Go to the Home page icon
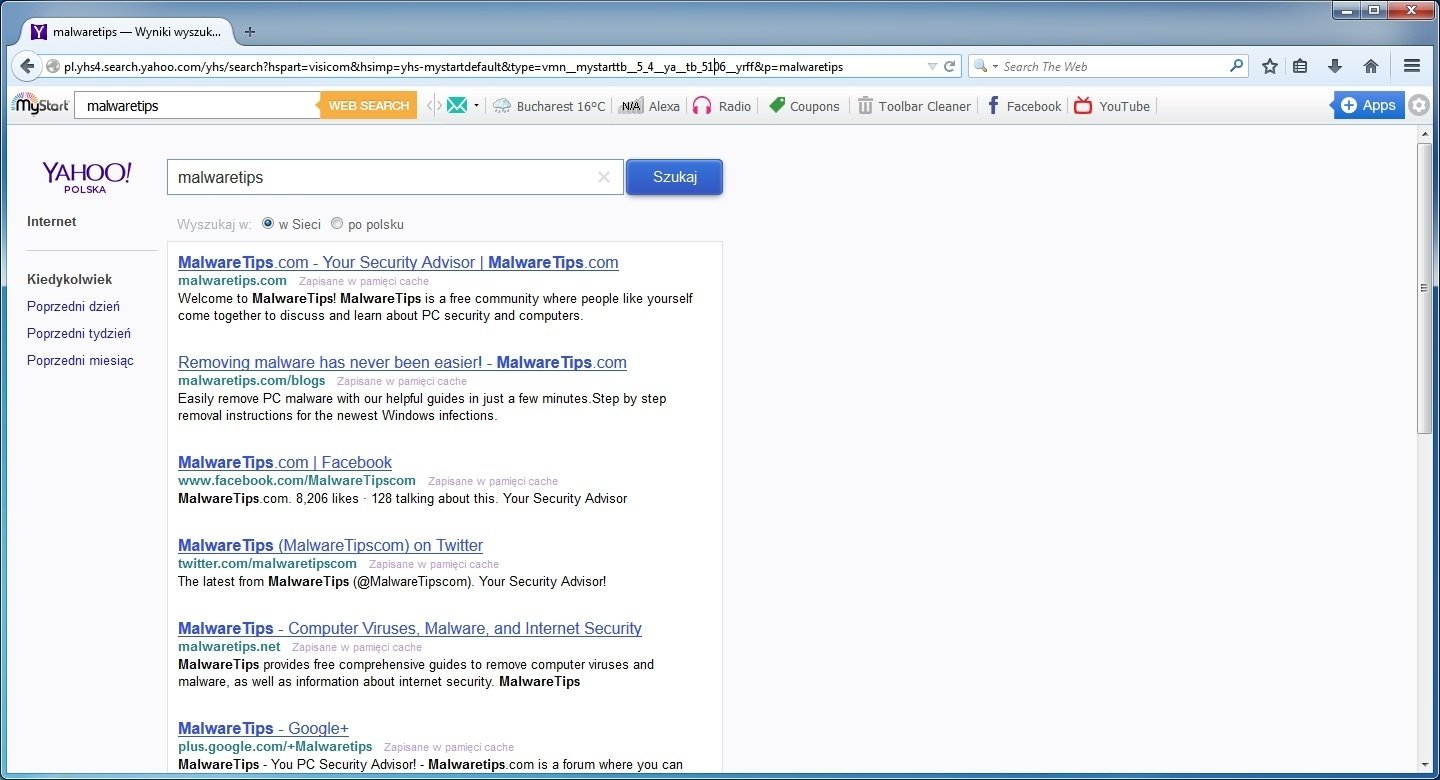Image resolution: width=1440 pixels, height=780 pixels. click(x=1371, y=66)
